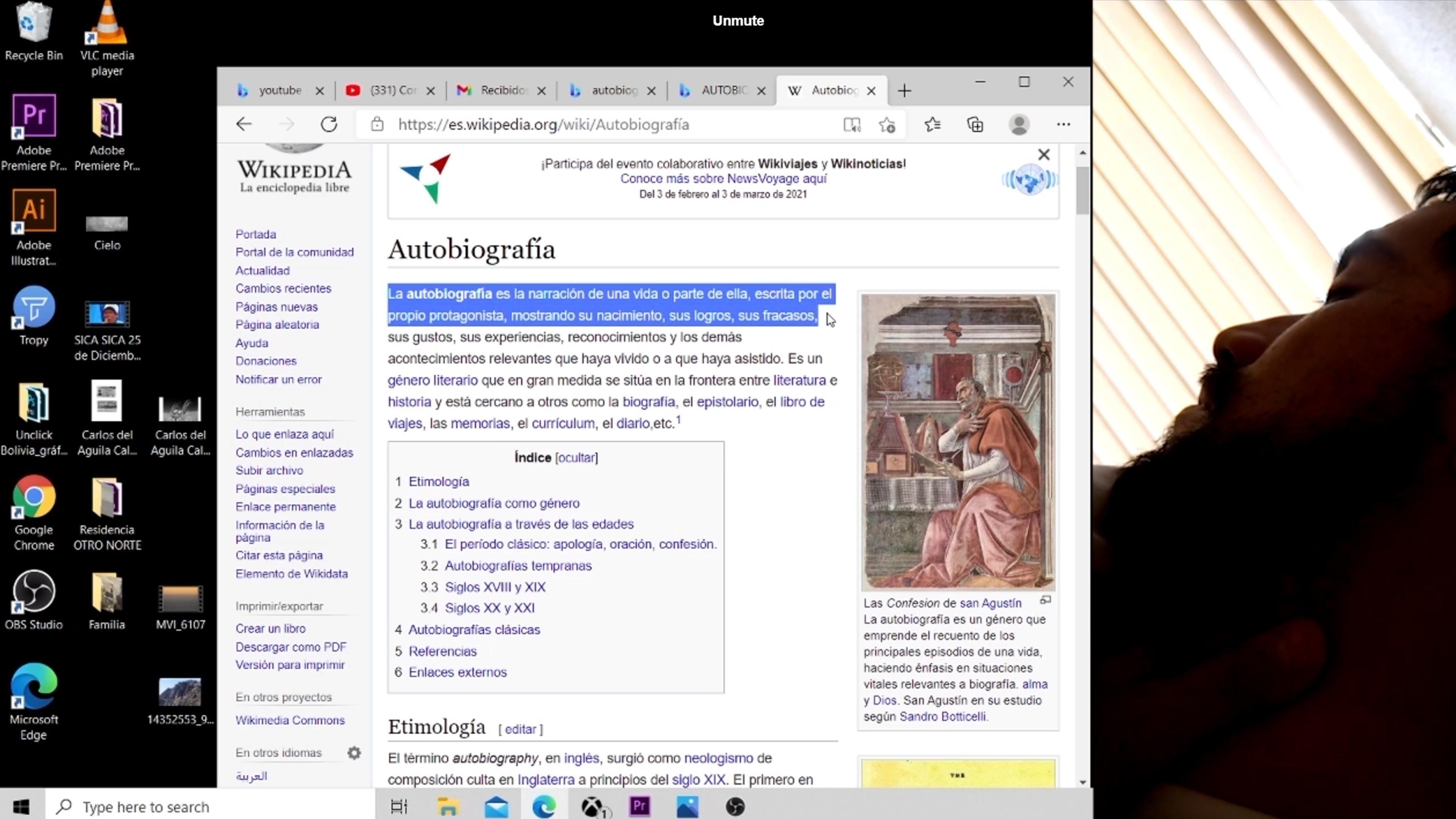Open a new browser tab

904,91
